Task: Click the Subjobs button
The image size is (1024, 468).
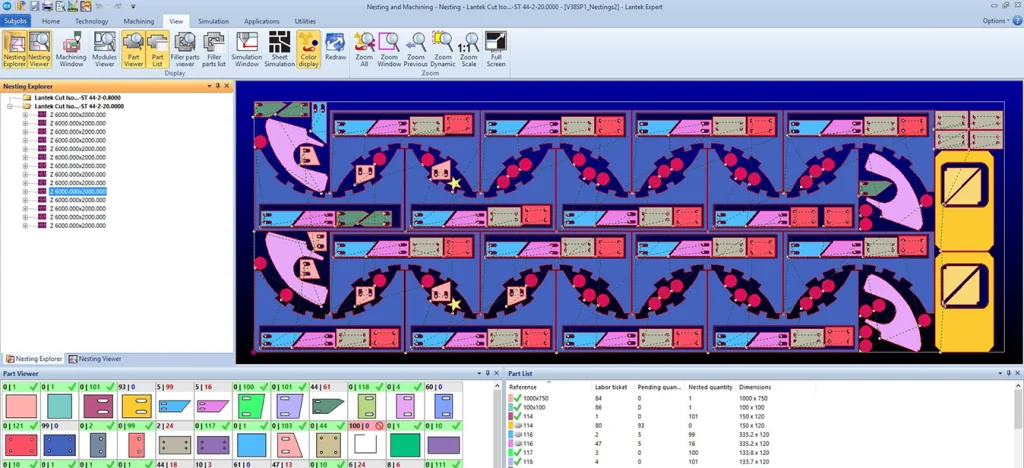Action: tap(16, 20)
